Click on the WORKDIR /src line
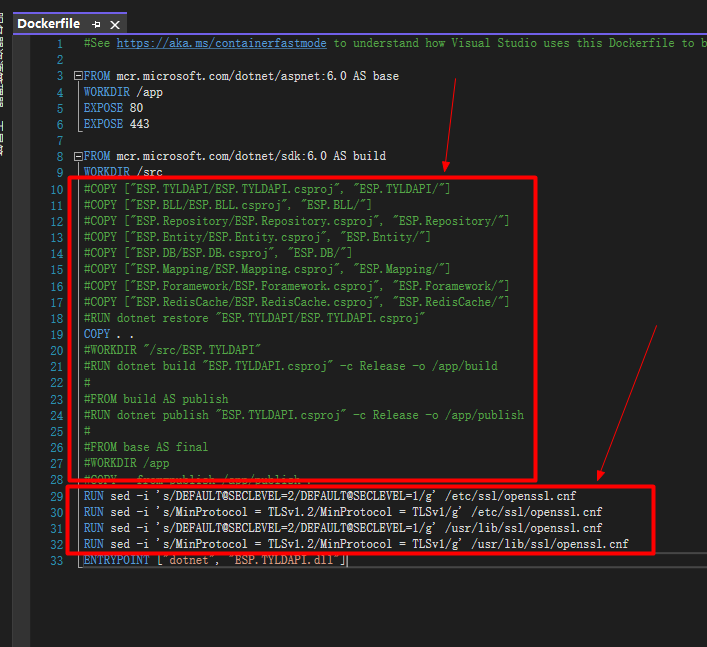Screen dimensions: 707x647 [123, 172]
